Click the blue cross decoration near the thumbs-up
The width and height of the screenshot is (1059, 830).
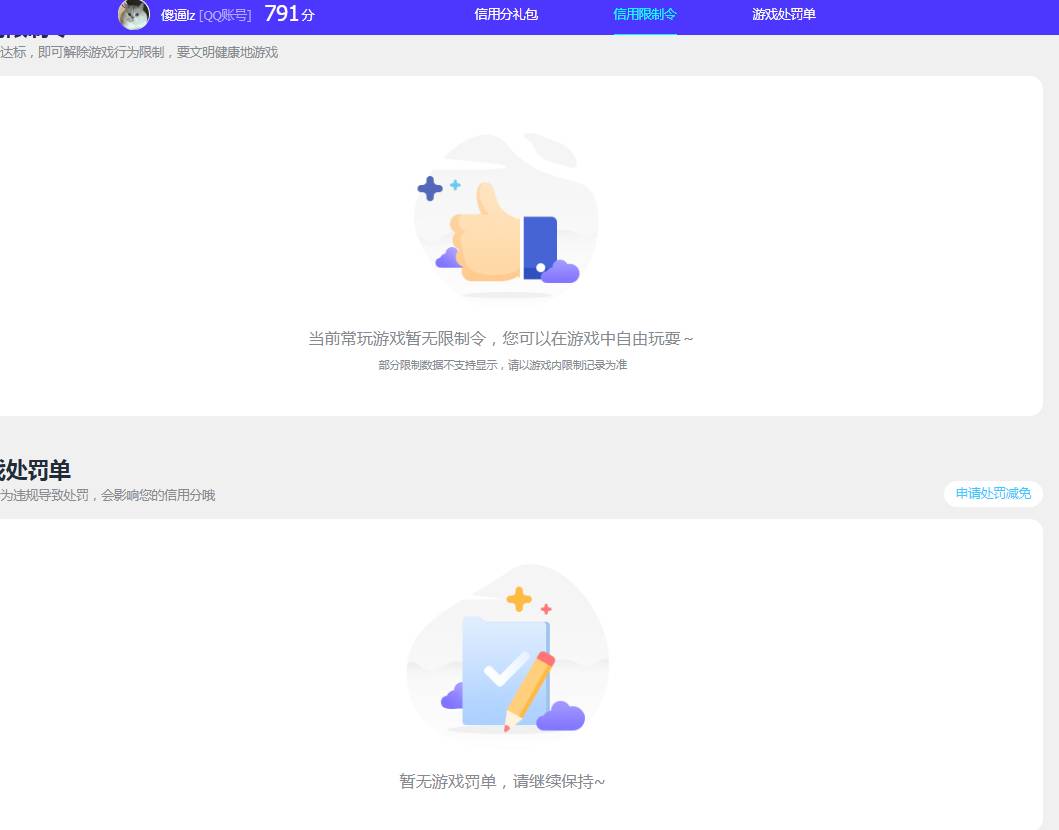428,186
